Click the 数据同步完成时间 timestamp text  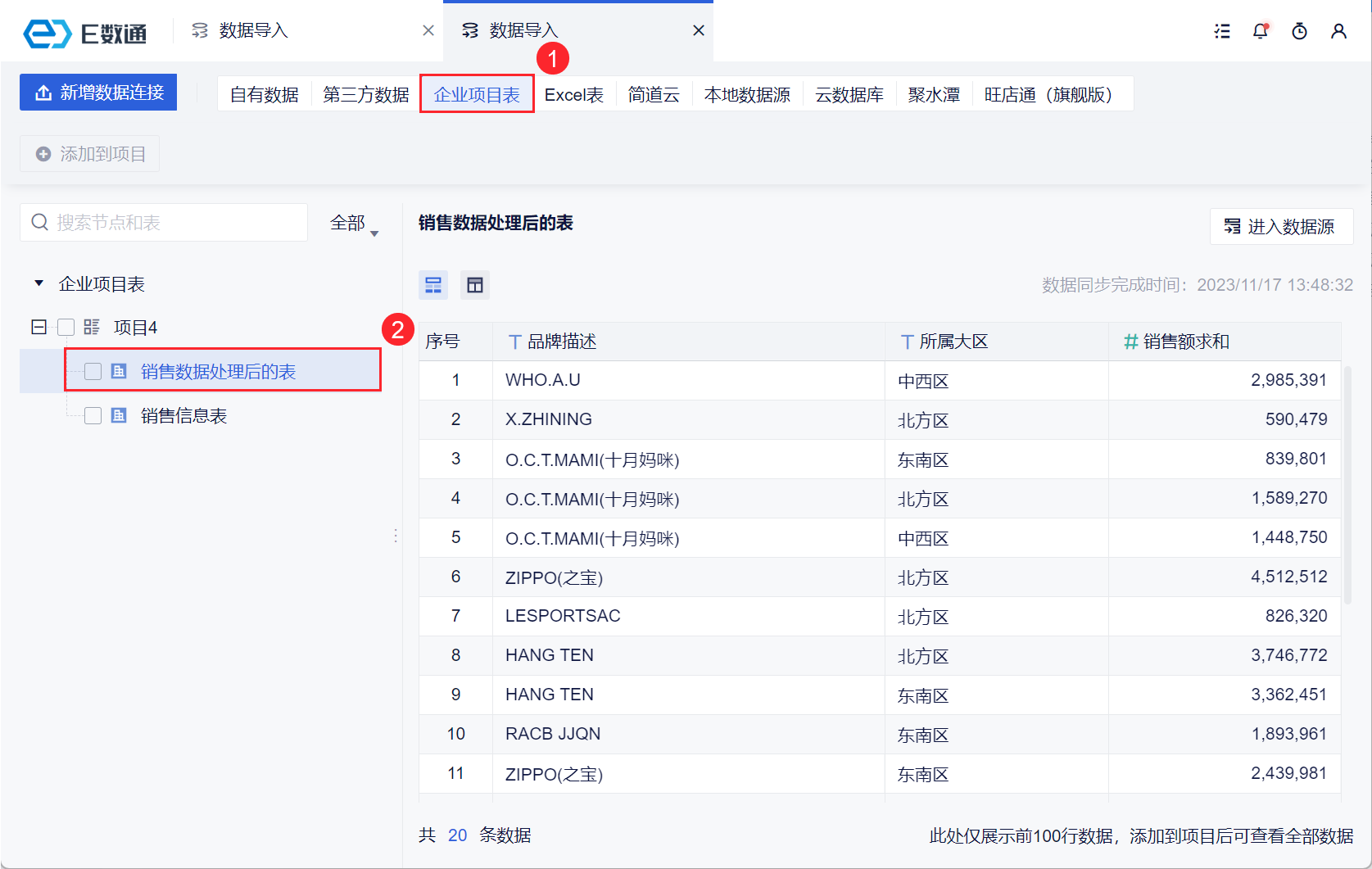1198,285
